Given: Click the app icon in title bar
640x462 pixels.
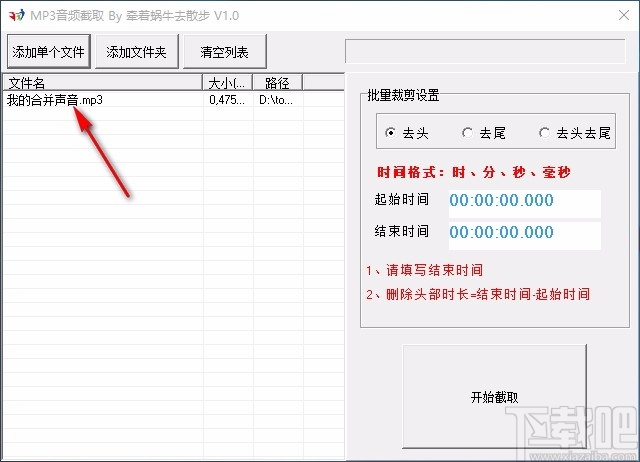Looking at the screenshot, I should pyautogui.click(x=17, y=16).
